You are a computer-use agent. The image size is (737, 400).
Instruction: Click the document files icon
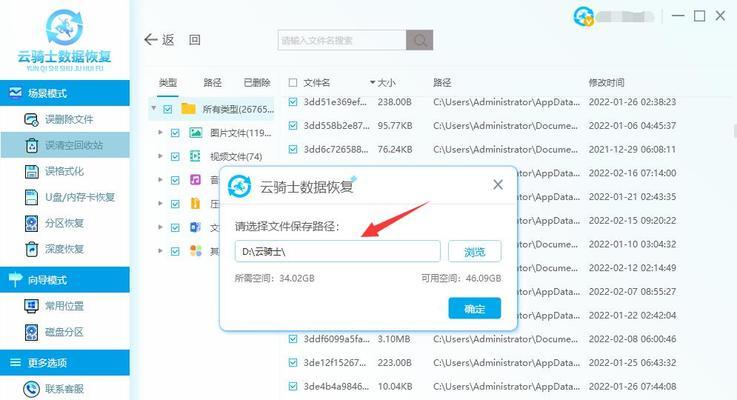196,227
